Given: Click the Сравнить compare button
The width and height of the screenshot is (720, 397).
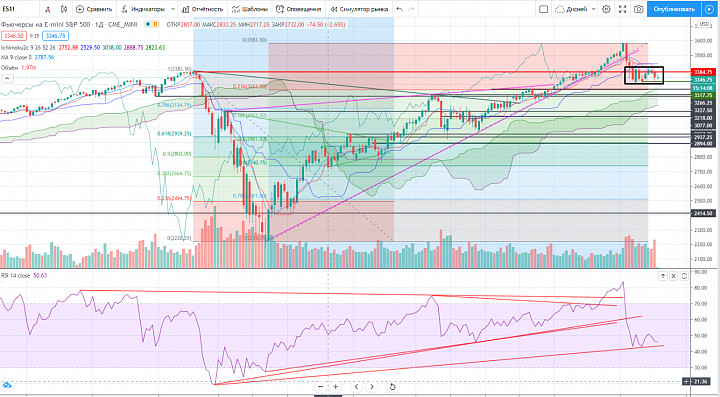Looking at the screenshot, I should (94, 9).
